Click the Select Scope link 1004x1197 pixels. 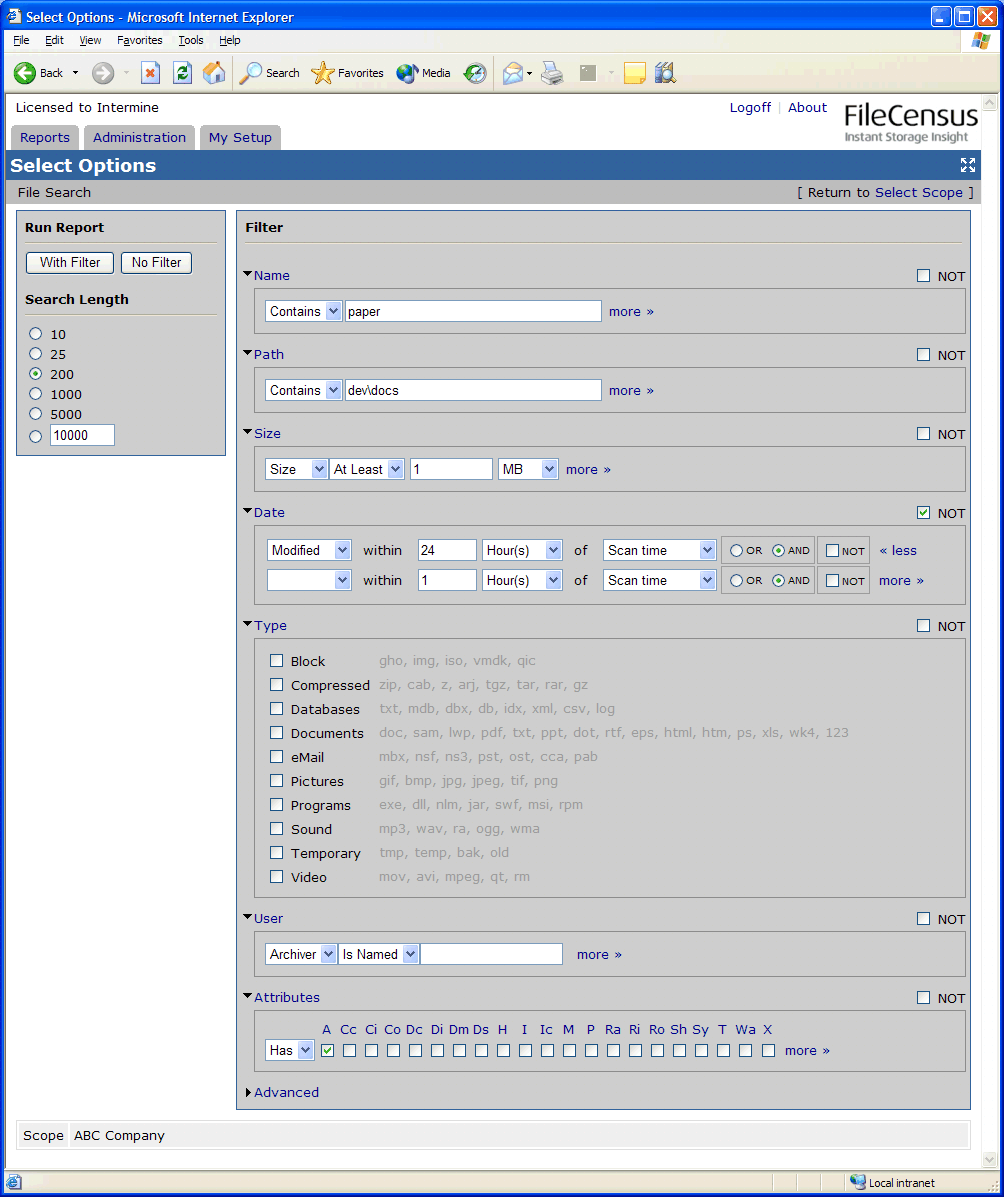(919, 192)
